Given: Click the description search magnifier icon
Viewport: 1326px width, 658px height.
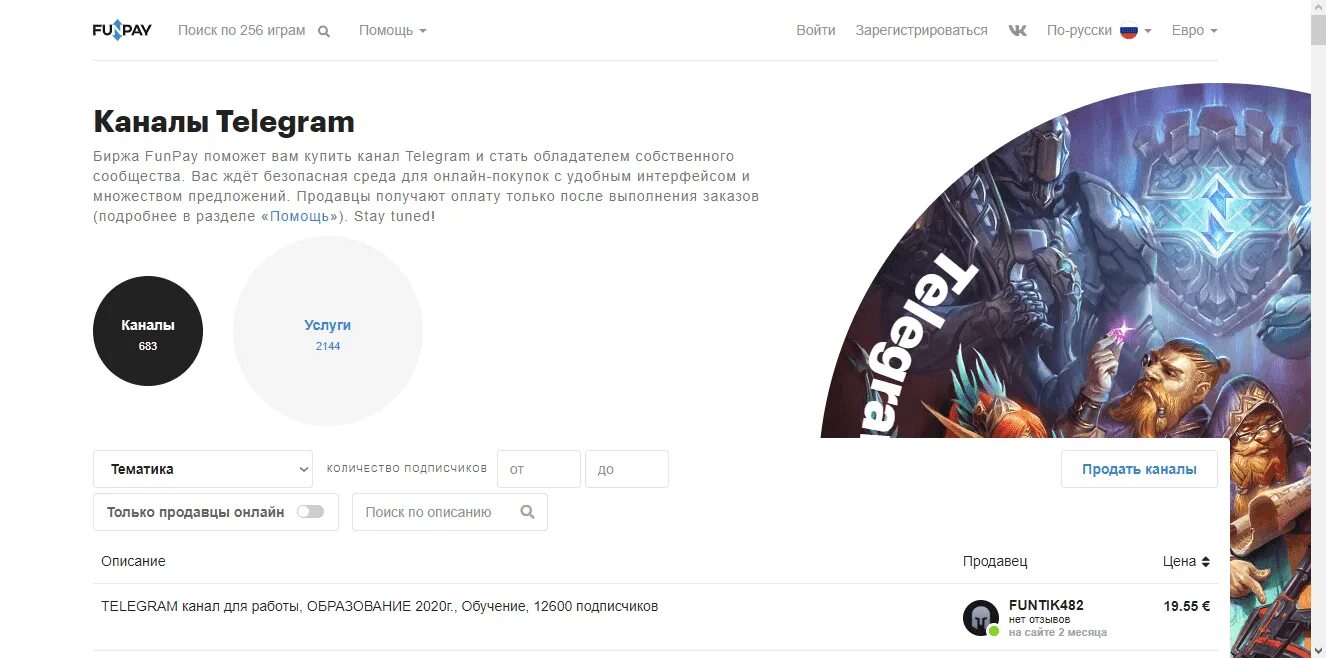Looking at the screenshot, I should coord(528,512).
